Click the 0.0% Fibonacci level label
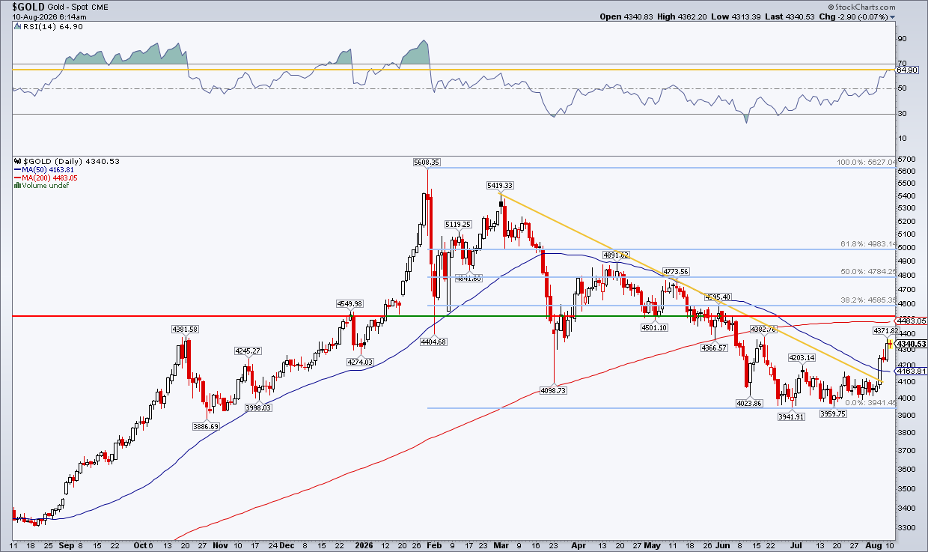The image size is (928, 552). tap(870, 402)
